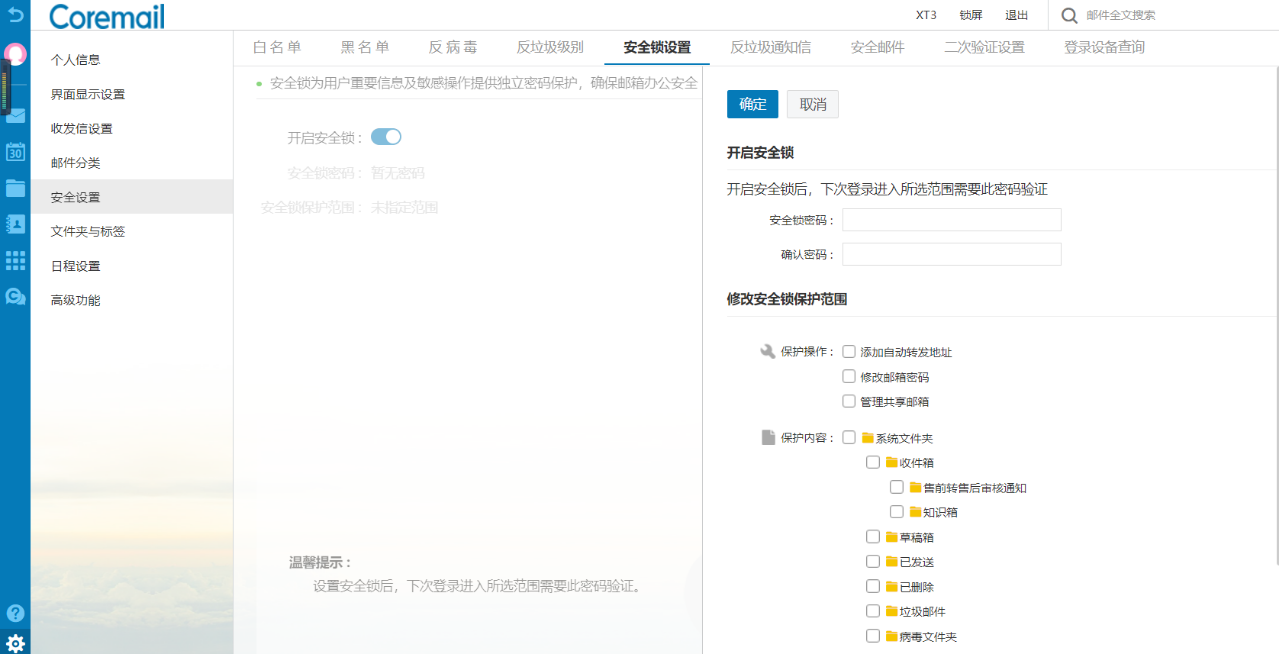
Task: Switch to the 二次验证设置 tab
Action: click(x=984, y=47)
